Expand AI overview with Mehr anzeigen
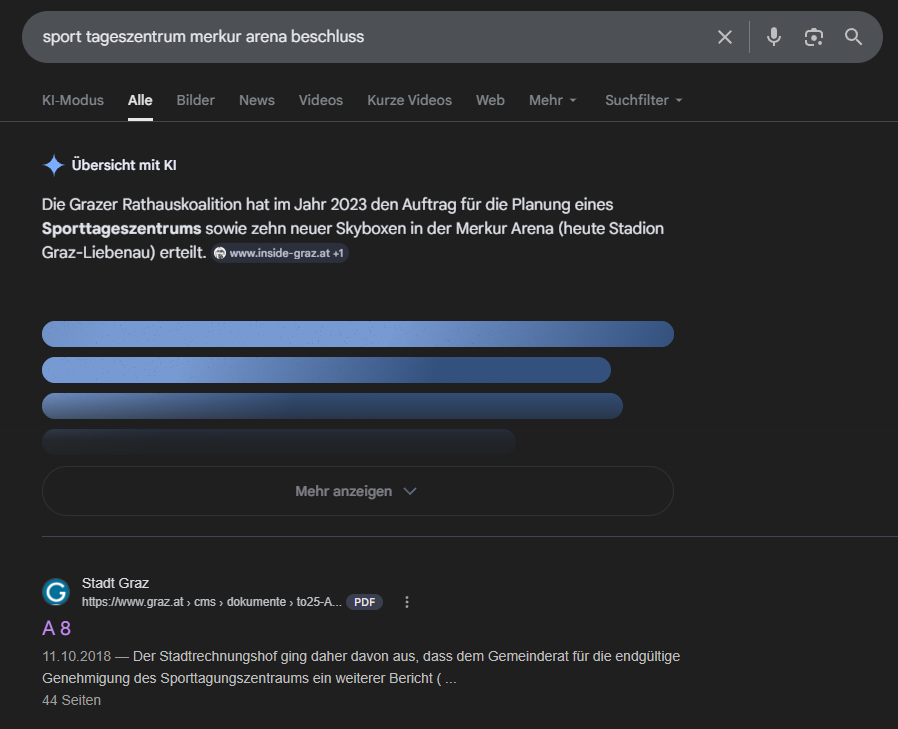Image resolution: width=898 pixels, height=729 pixels. pos(357,491)
